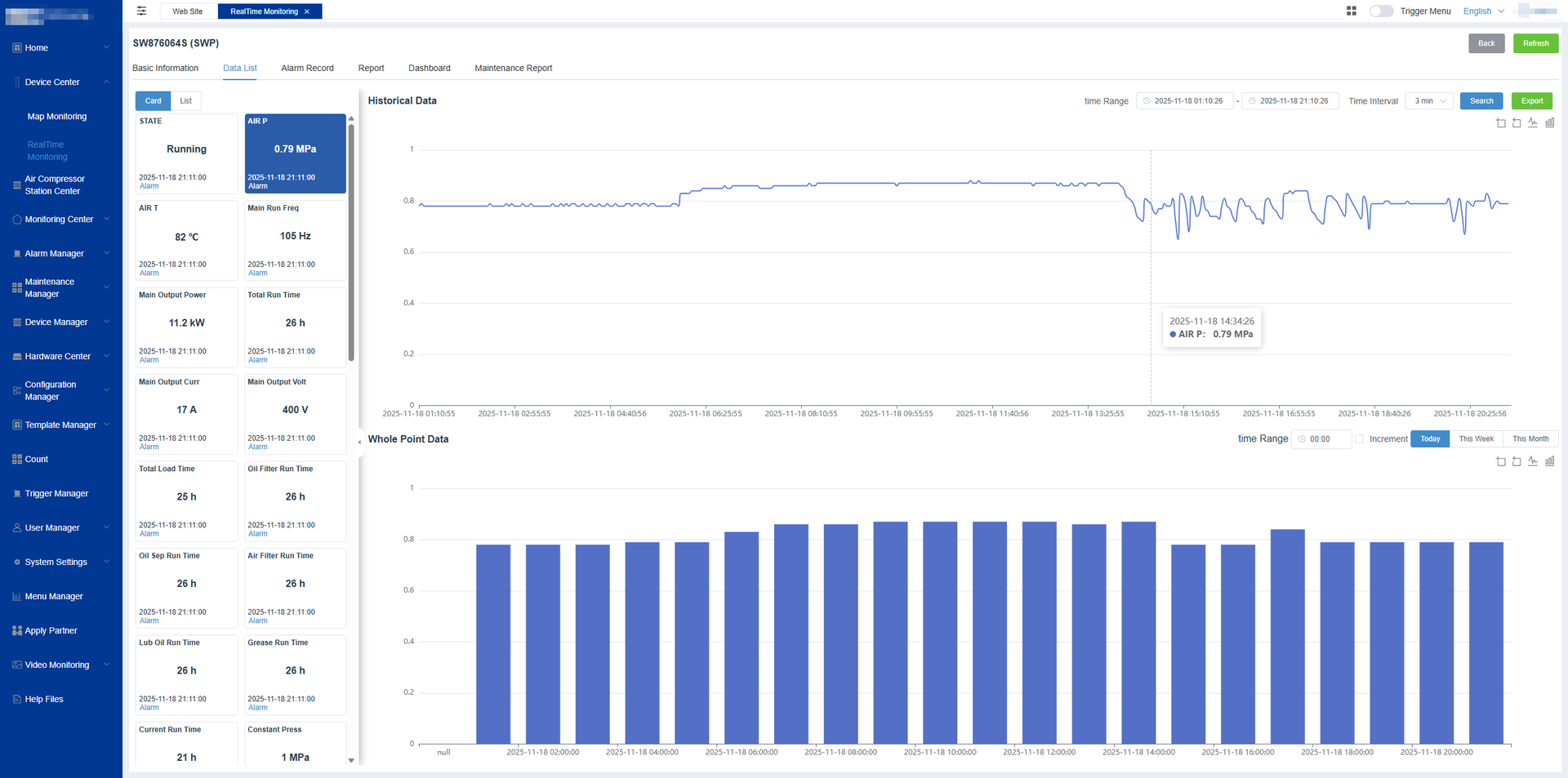Switch Historical Data chart to line view
Image resolution: width=1568 pixels, height=778 pixels.
pos(1533,123)
